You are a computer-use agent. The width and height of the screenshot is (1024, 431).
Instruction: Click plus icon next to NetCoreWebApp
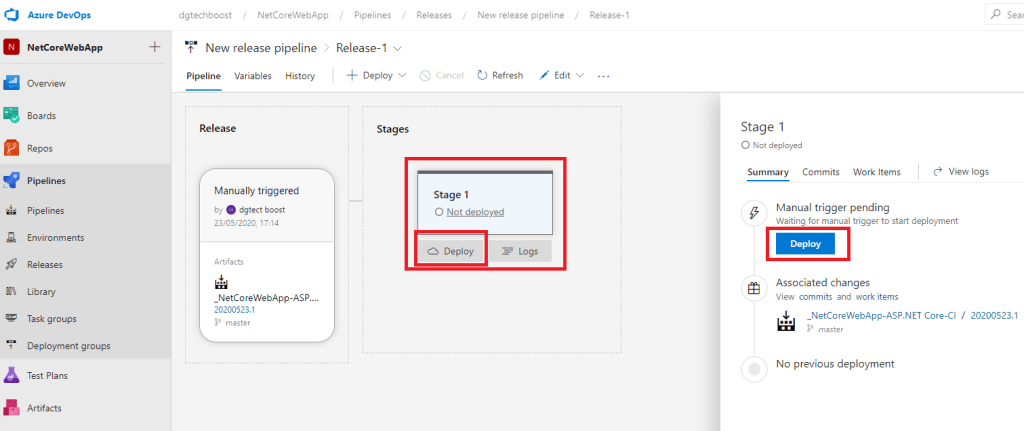pyautogui.click(x=154, y=47)
